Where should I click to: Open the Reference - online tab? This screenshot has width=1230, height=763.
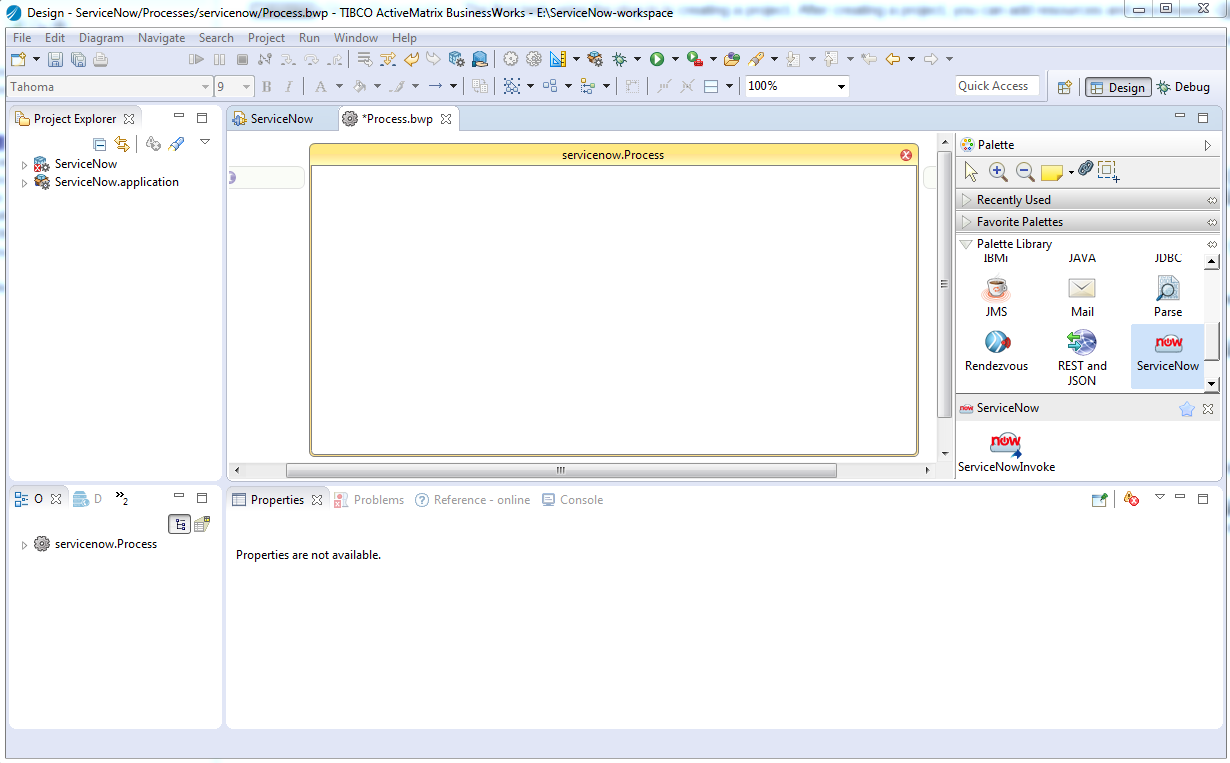[x=472, y=500]
